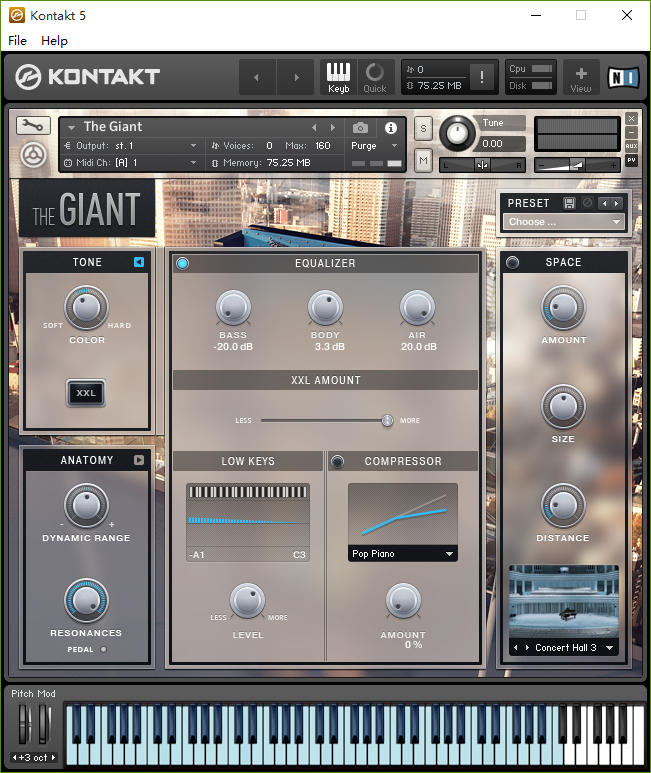Show instrument info icon
Image resolution: width=651 pixels, height=773 pixels.
391,128
